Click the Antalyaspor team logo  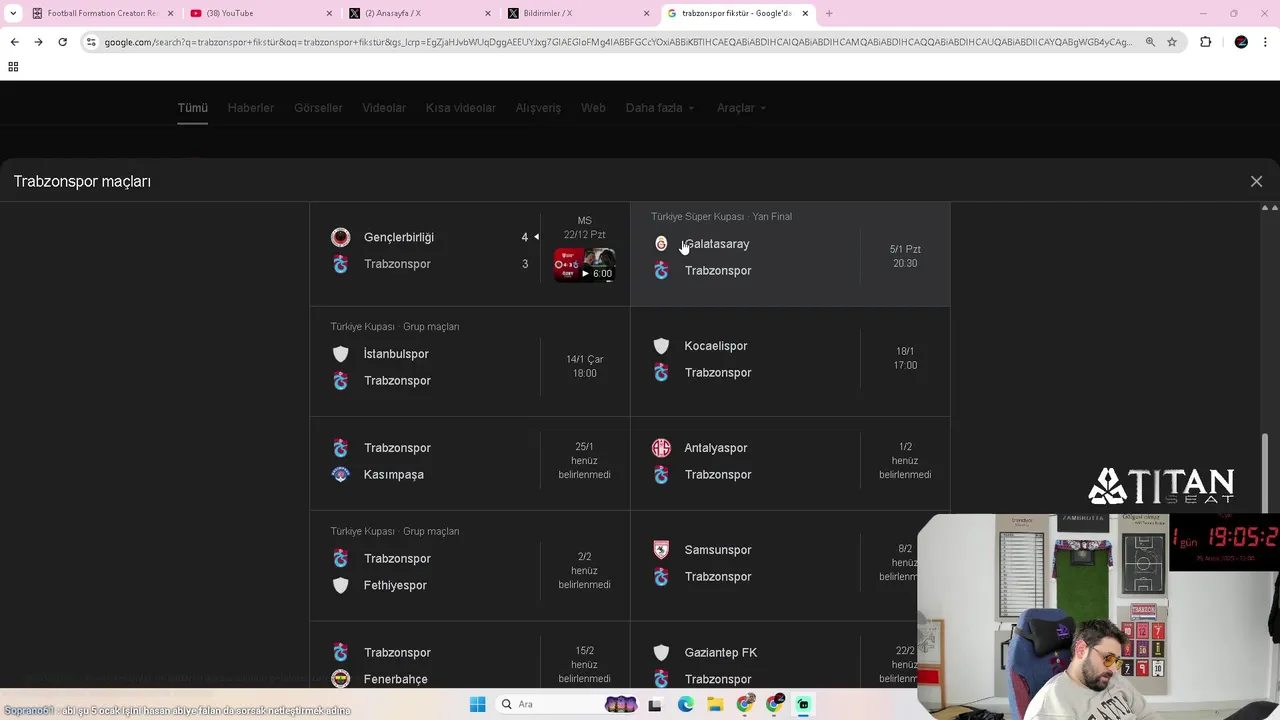click(661, 448)
